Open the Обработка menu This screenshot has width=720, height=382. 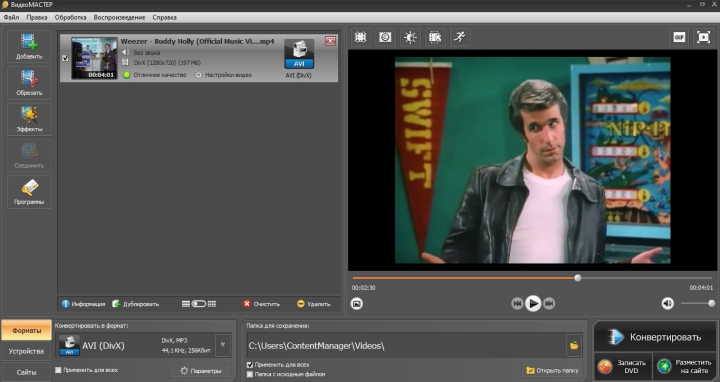click(x=70, y=17)
